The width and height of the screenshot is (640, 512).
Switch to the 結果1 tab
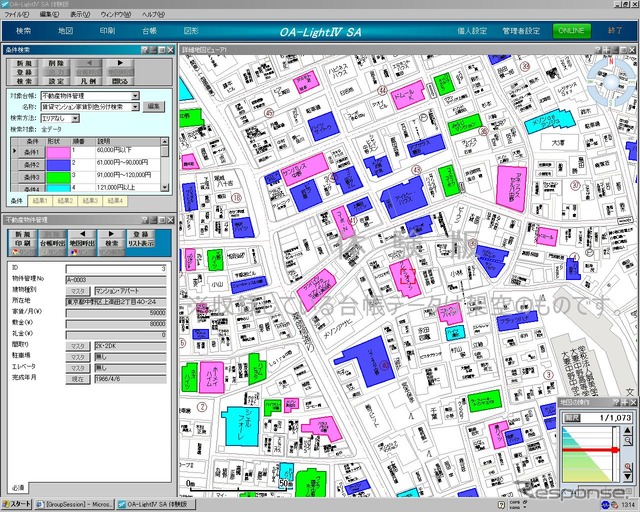(40, 200)
